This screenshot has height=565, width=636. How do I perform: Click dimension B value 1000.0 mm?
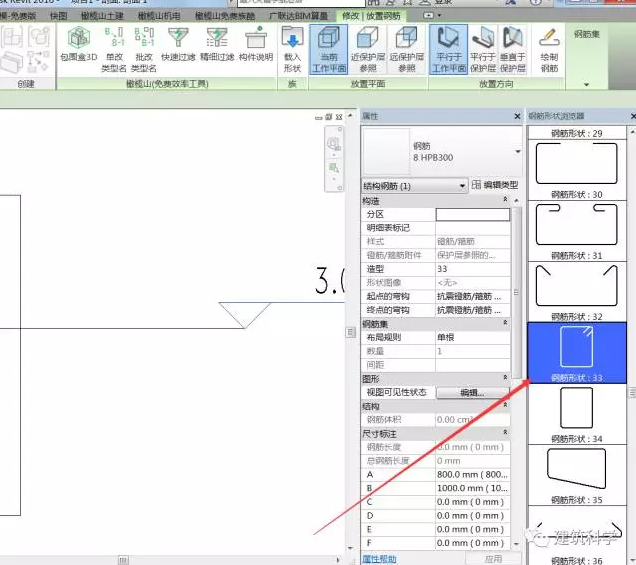(x=473, y=488)
